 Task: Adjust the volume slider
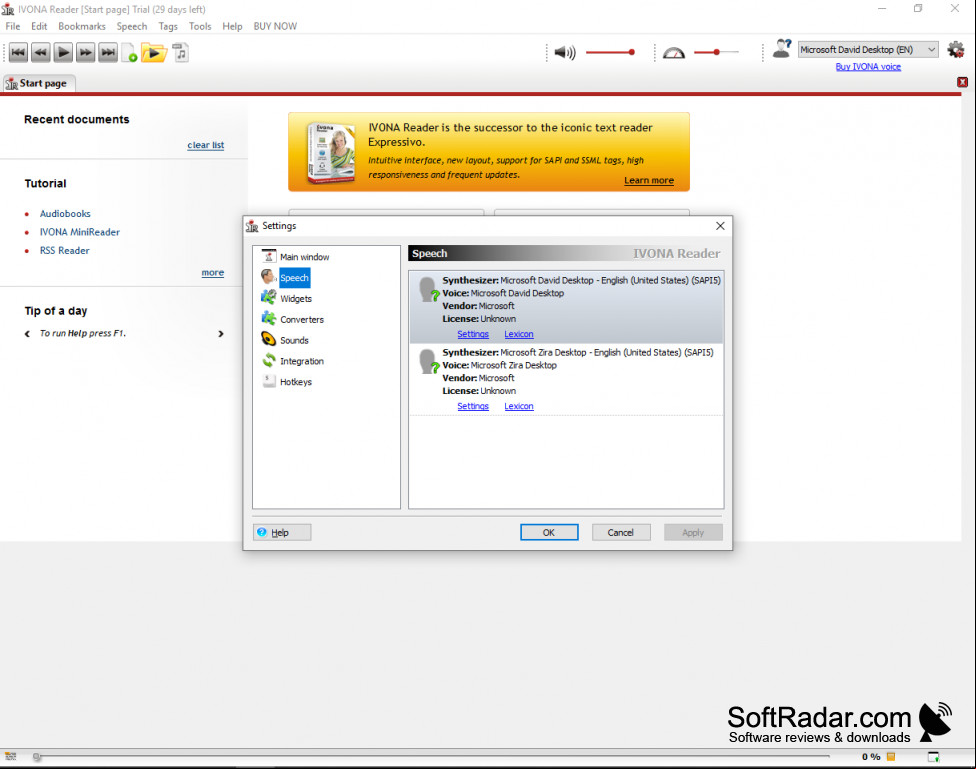point(610,52)
